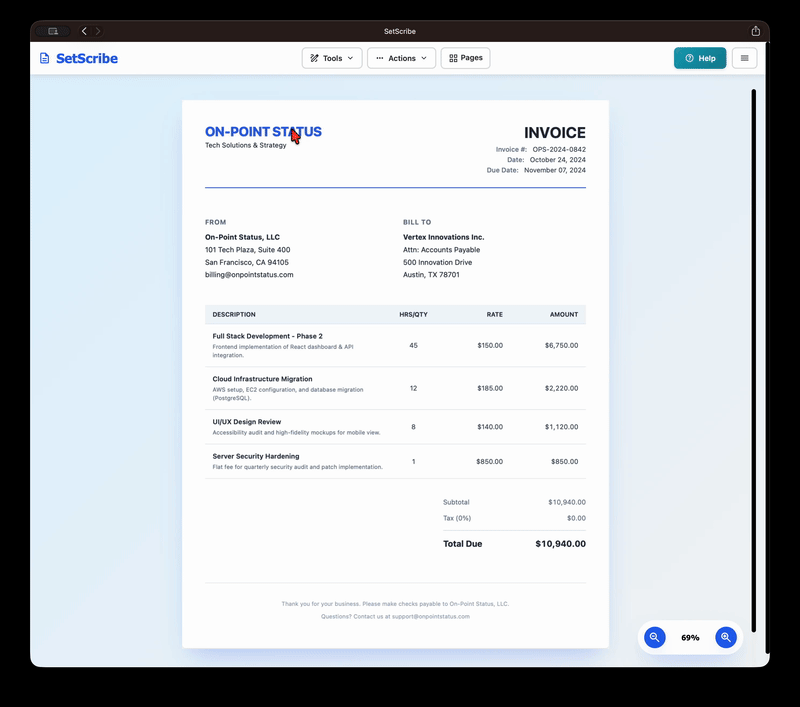Click the ellipsis icon on the Actions button

pos(380,58)
